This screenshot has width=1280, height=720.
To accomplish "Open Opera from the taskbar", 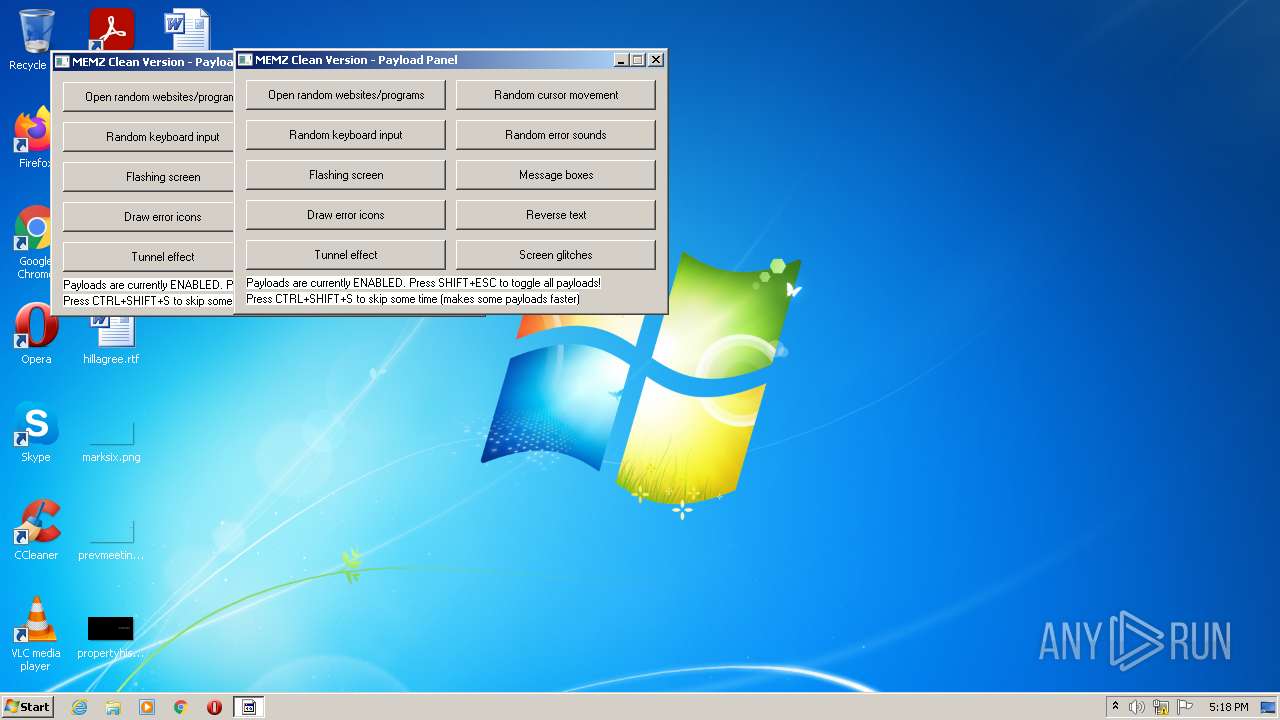I will 214,707.
